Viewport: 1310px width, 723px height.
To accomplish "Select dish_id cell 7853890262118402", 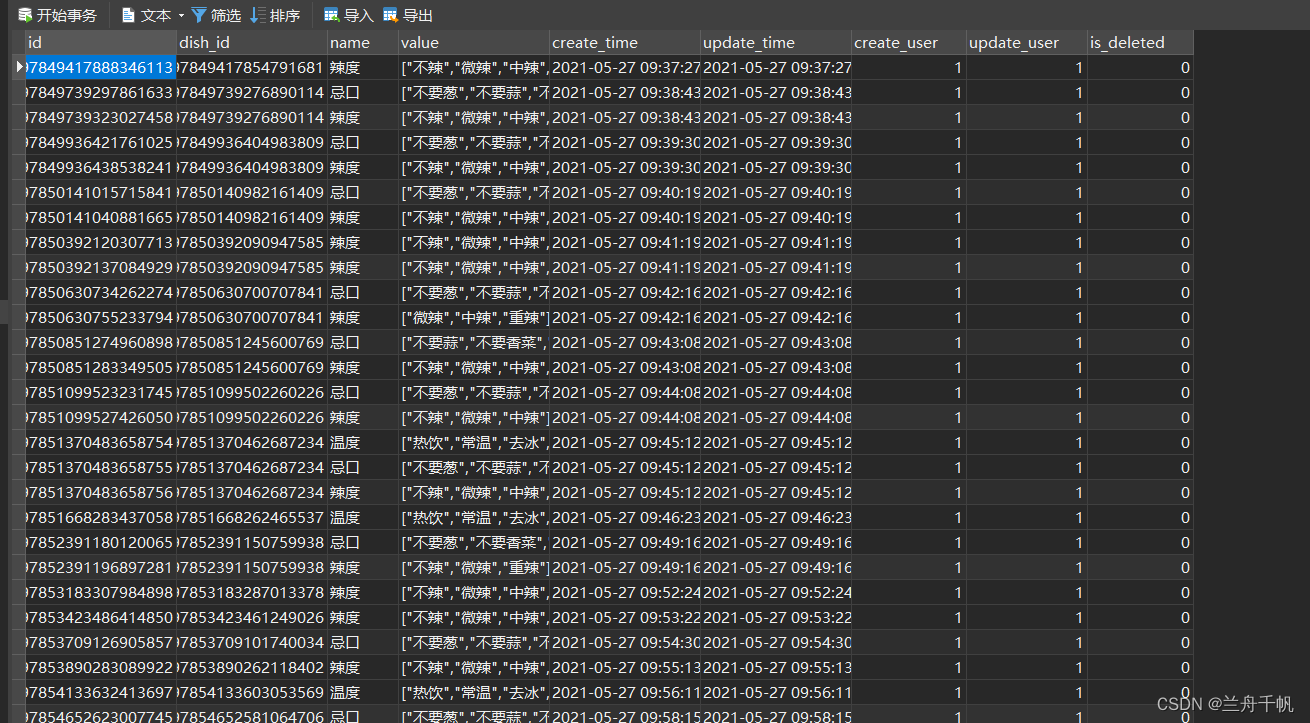I will point(252,667).
